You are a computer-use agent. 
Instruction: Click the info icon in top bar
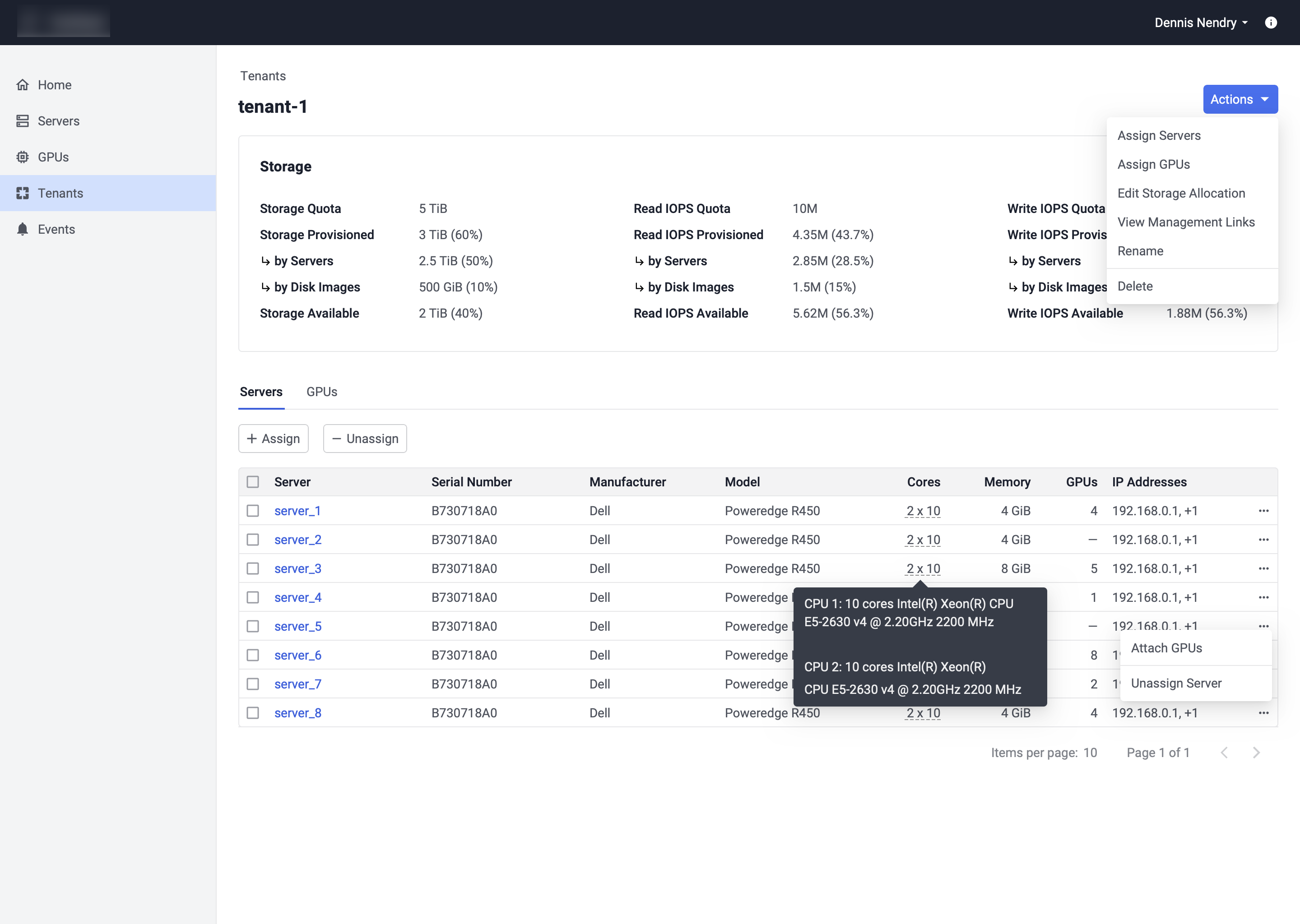[1270, 23]
